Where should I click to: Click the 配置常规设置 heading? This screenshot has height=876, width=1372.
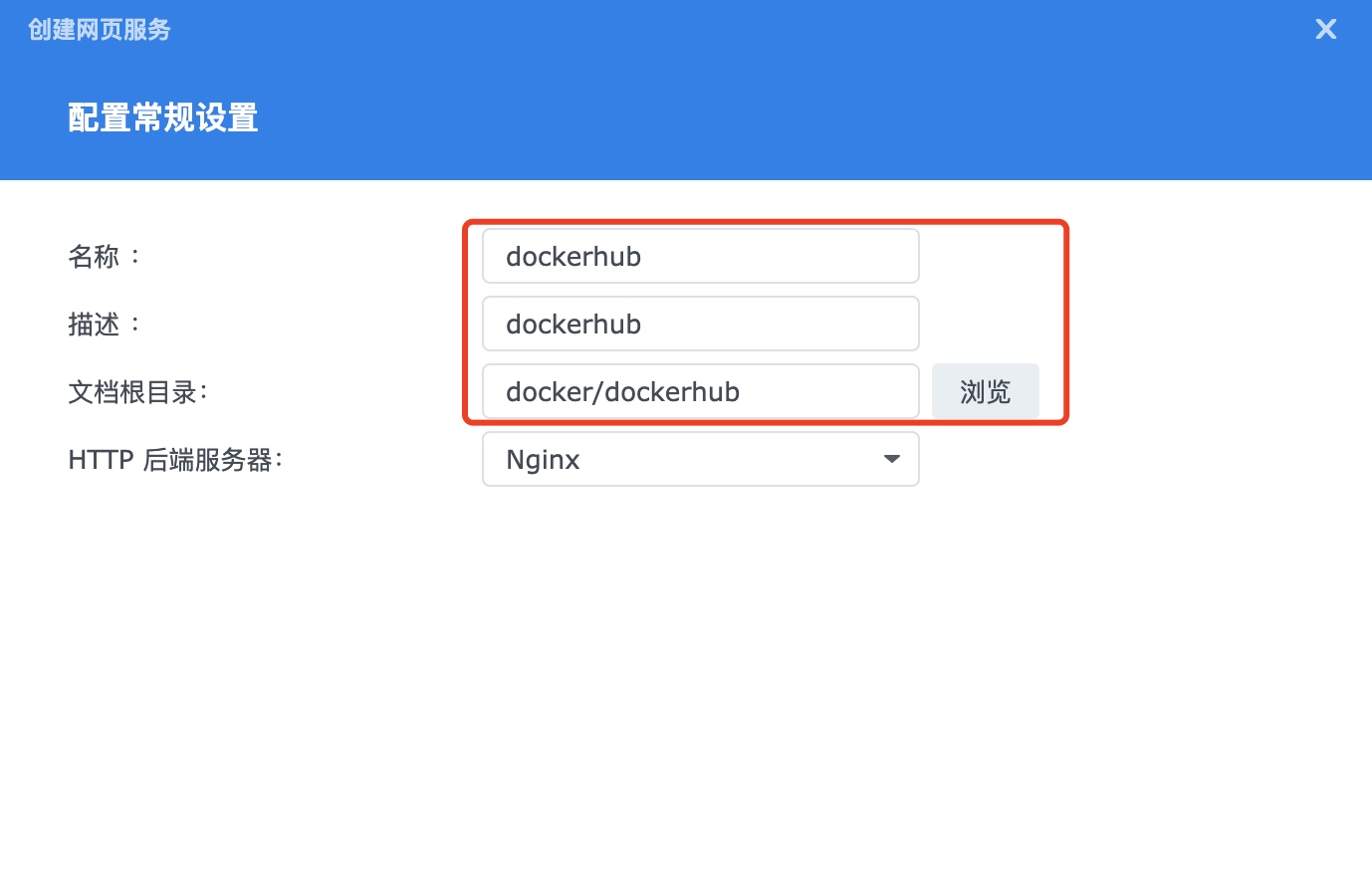pos(163,118)
